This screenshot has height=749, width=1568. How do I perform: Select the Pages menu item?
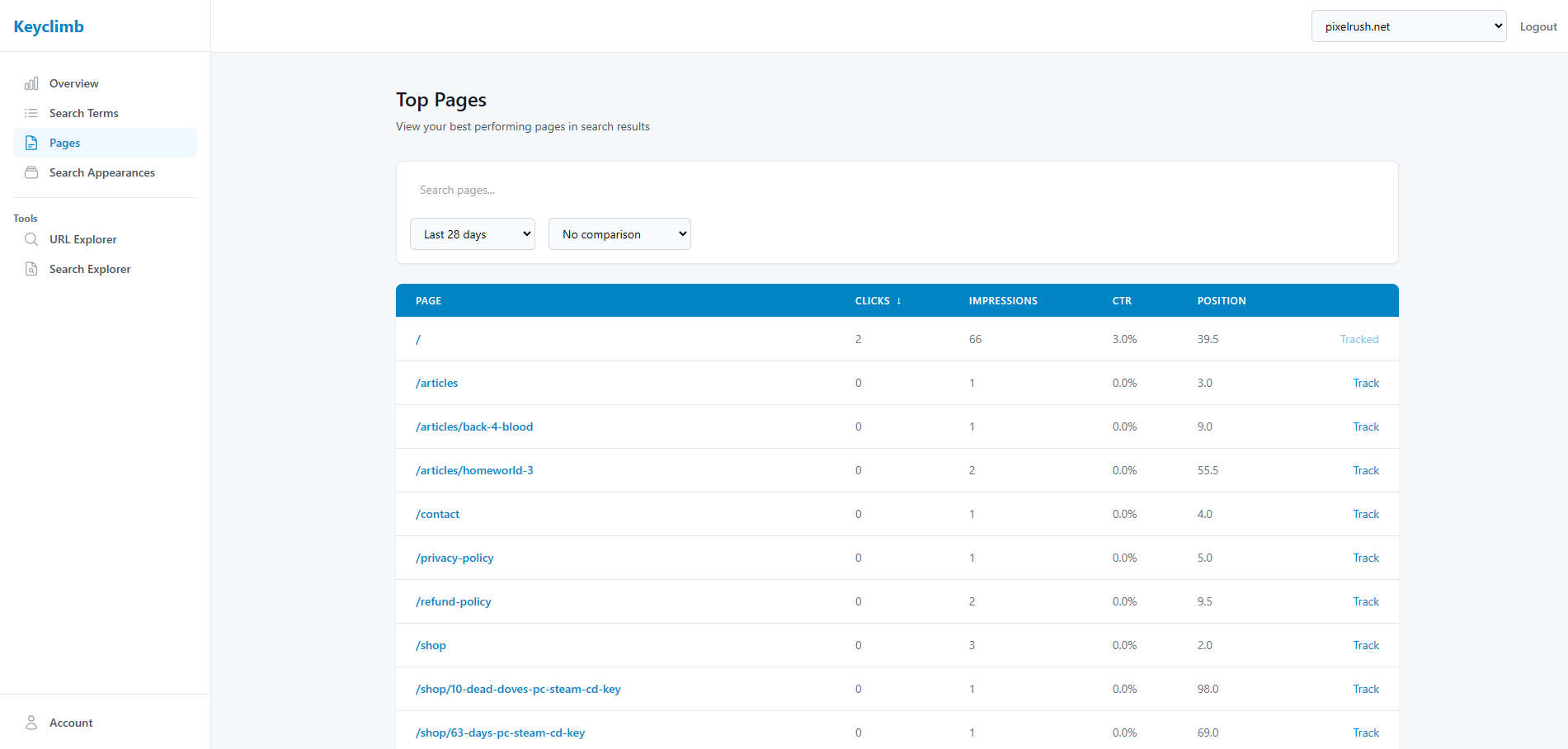click(x=105, y=143)
